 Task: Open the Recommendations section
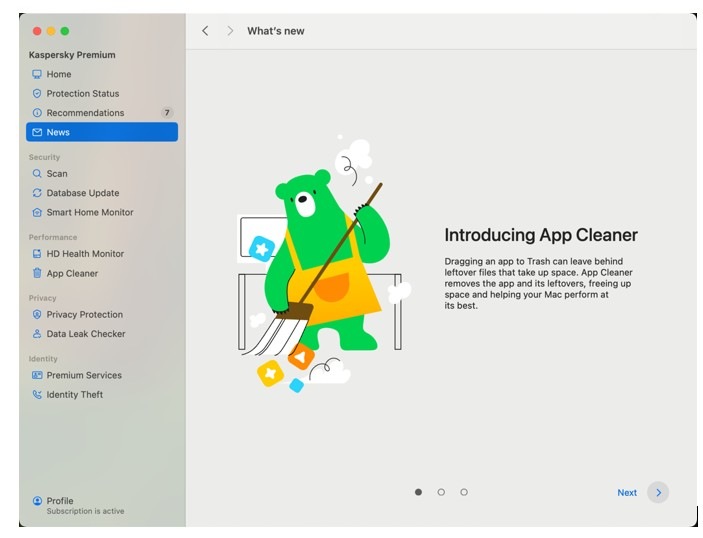click(102, 113)
